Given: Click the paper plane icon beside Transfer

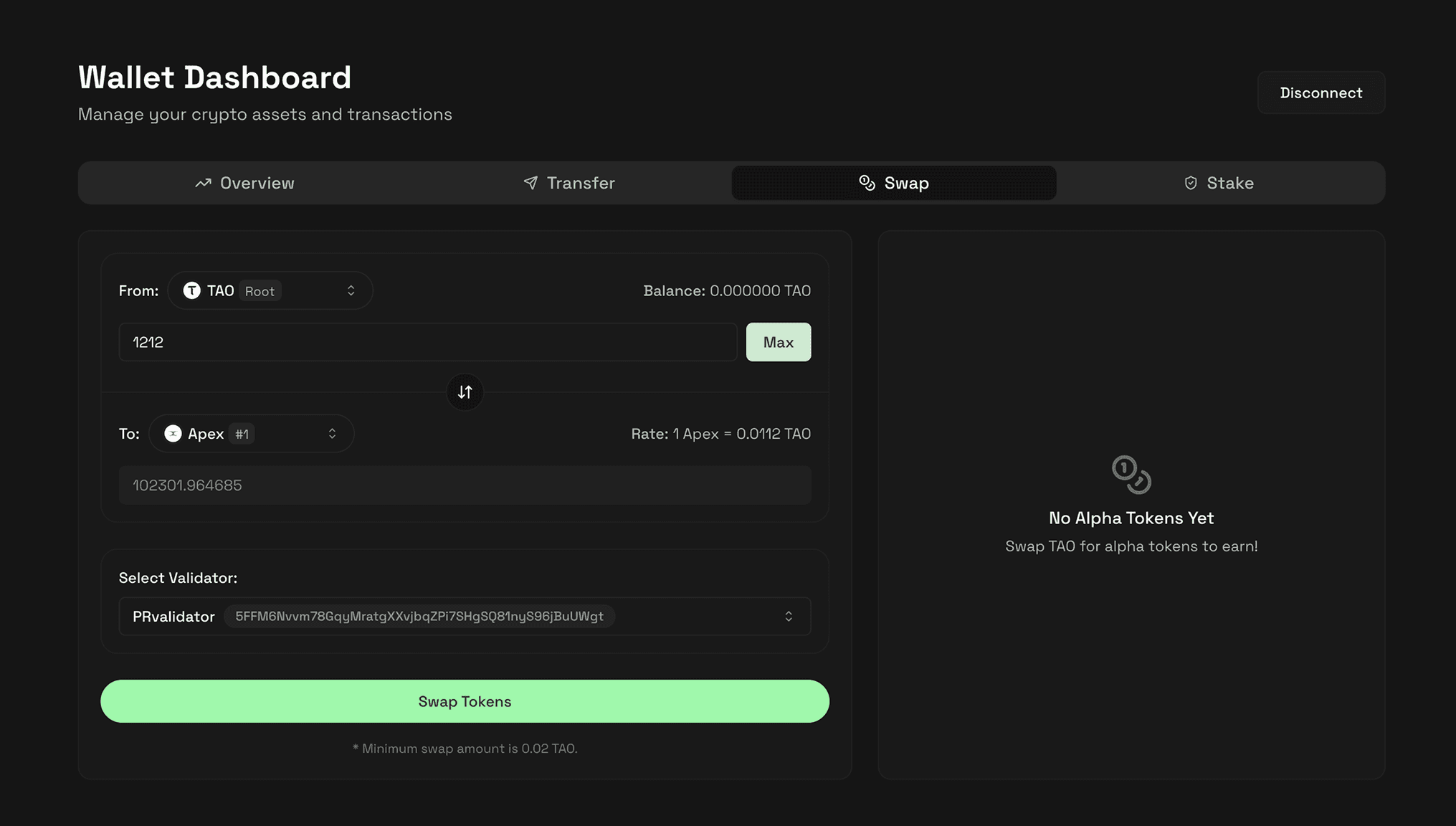Looking at the screenshot, I should point(530,183).
